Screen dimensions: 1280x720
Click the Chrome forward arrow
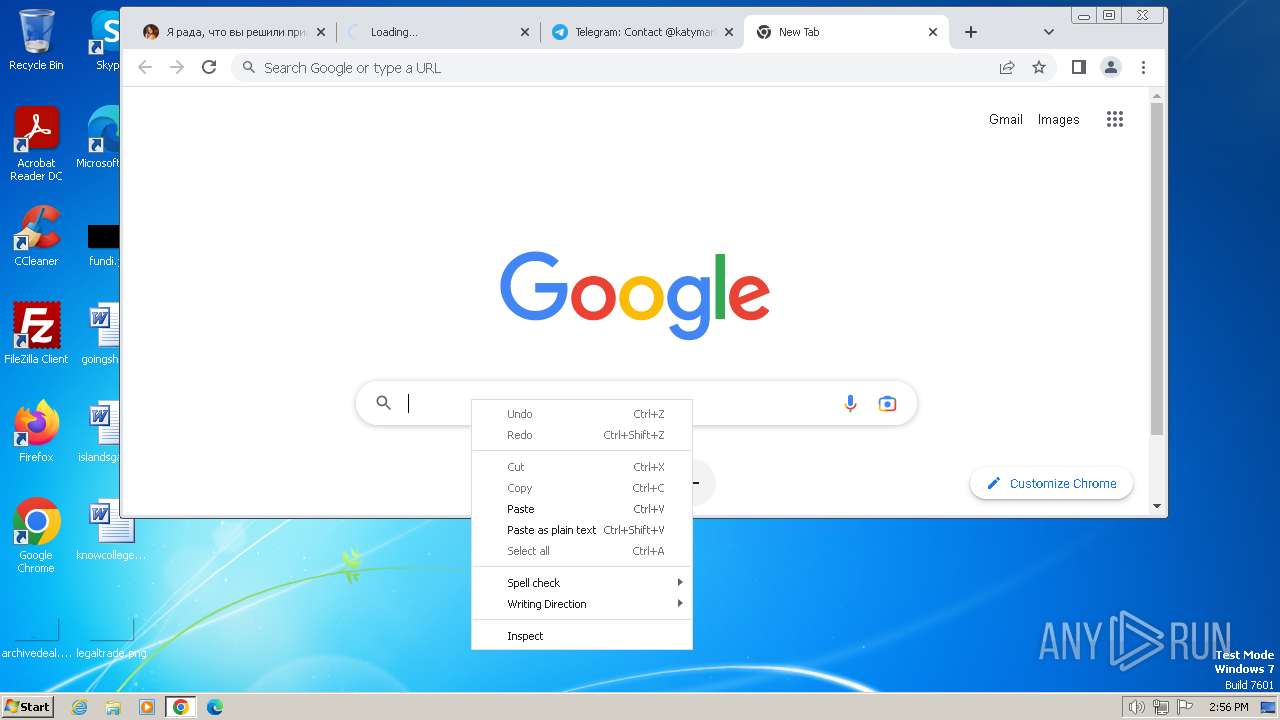177,67
